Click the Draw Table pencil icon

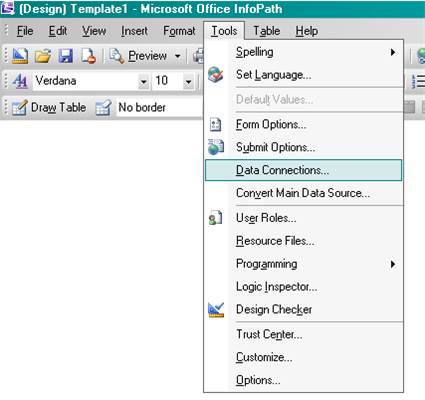pyautogui.click(x=19, y=108)
